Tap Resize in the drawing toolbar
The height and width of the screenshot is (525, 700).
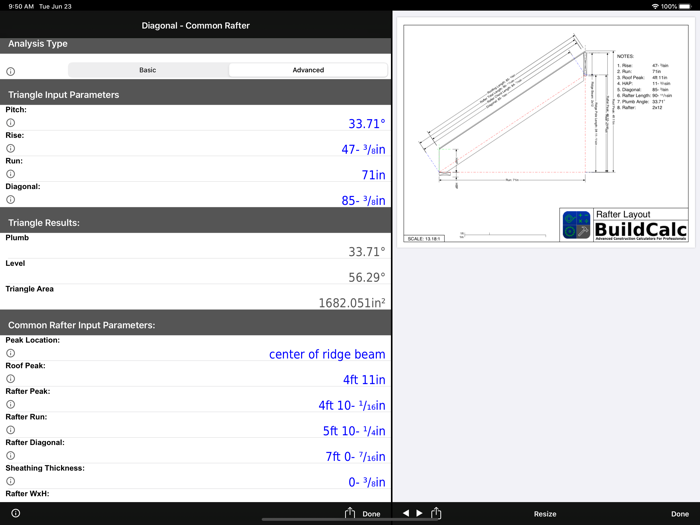coord(545,514)
